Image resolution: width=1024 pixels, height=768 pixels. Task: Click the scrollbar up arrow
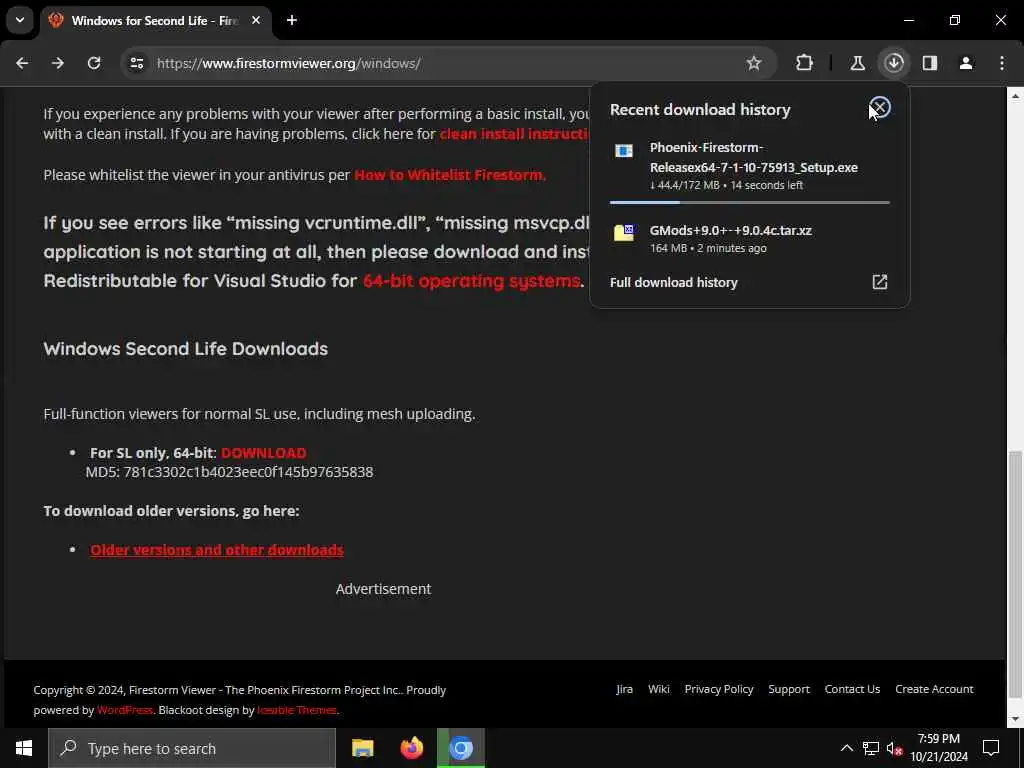[1015, 95]
